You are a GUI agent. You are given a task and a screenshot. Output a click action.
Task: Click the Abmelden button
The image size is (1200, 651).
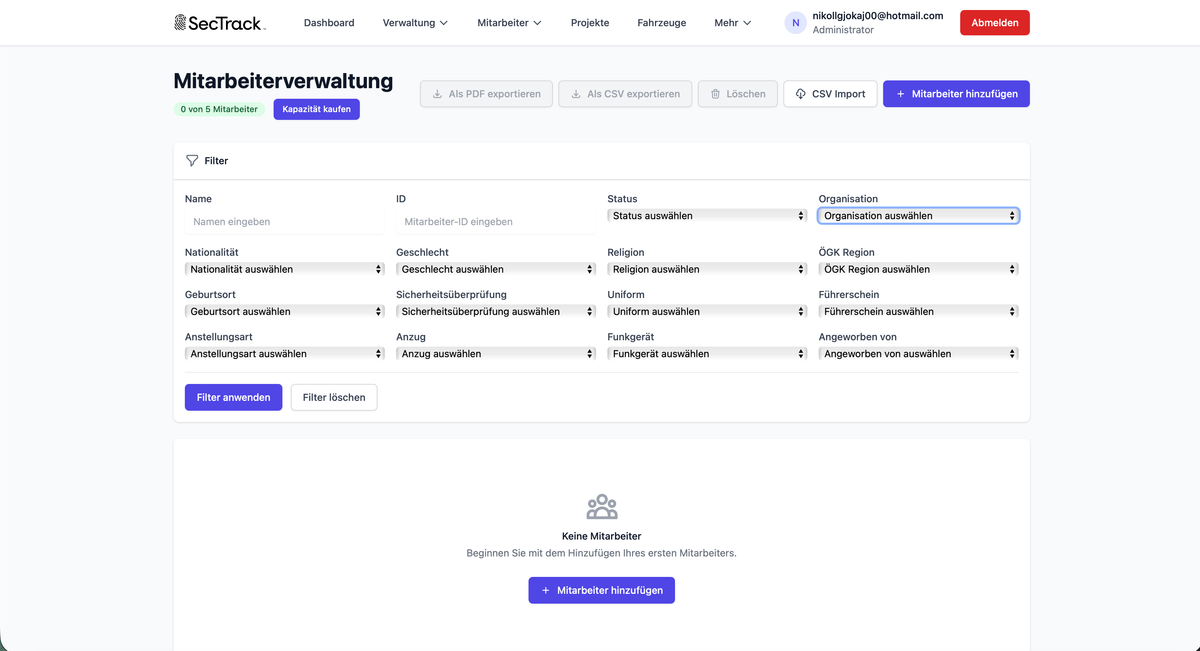click(994, 22)
